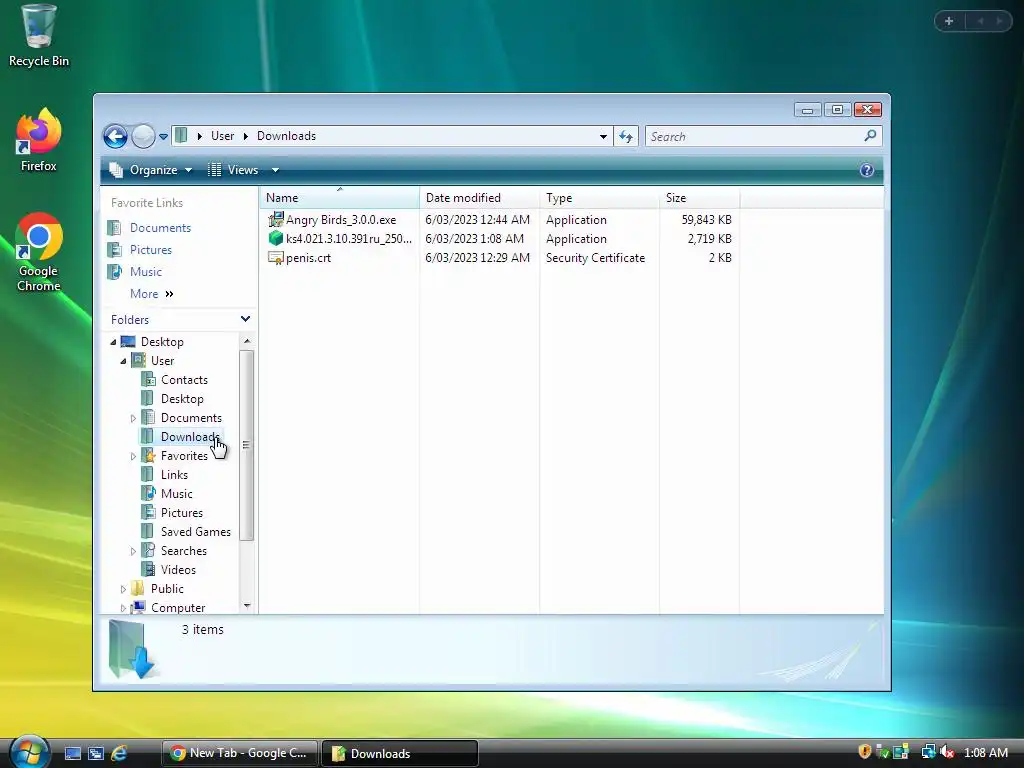
Task: Collapse the Folders pane chevron
Action: click(x=246, y=319)
